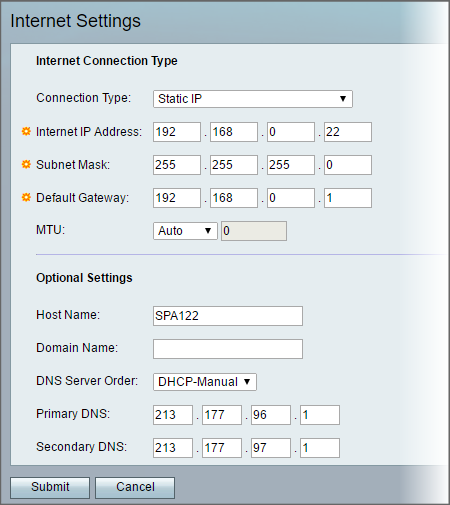Screen dimensions: 450x505
Task: Open the Connection Type dropdown
Action: tap(253, 99)
